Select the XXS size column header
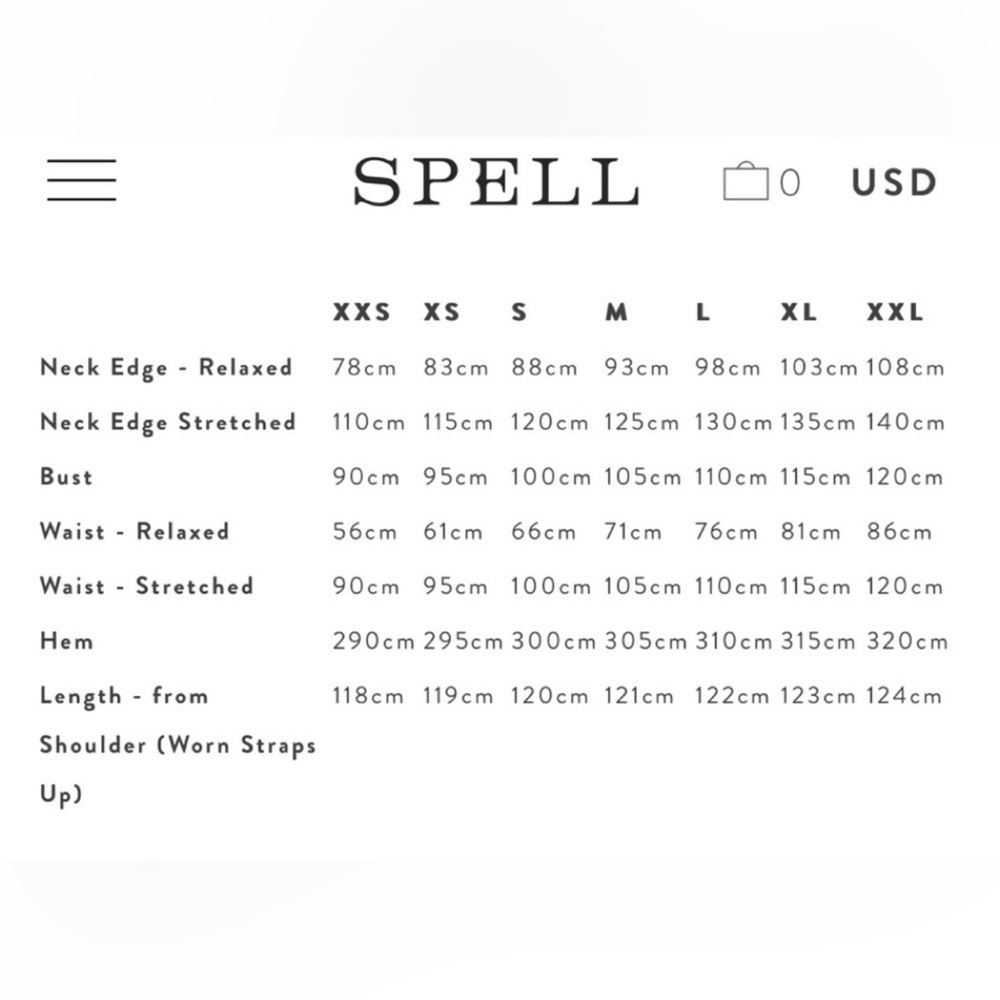1000x1000 pixels. (x=362, y=312)
